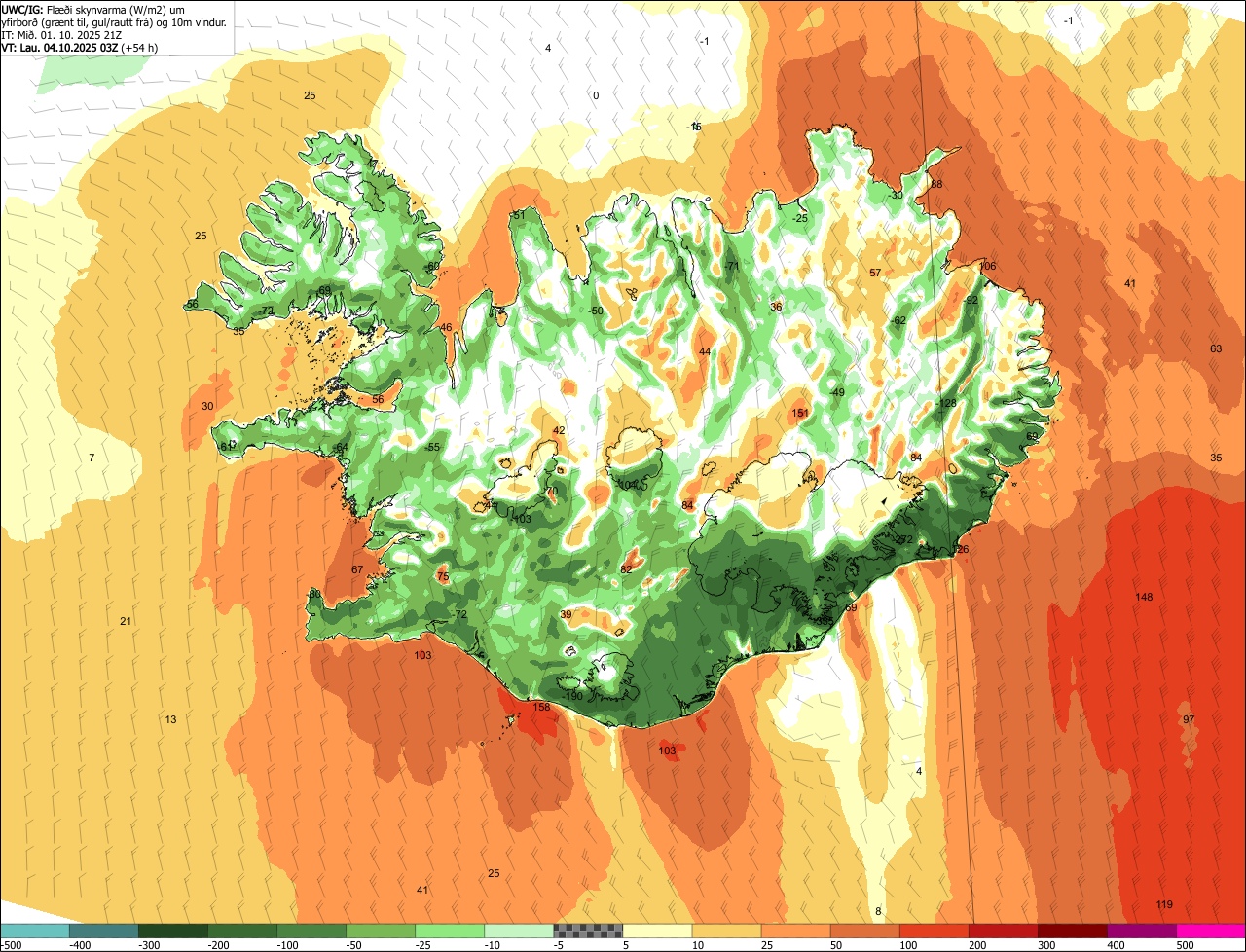The height and width of the screenshot is (952, 1246).
Task: Click the map value '148'
Action: [x=1144, y=597]
